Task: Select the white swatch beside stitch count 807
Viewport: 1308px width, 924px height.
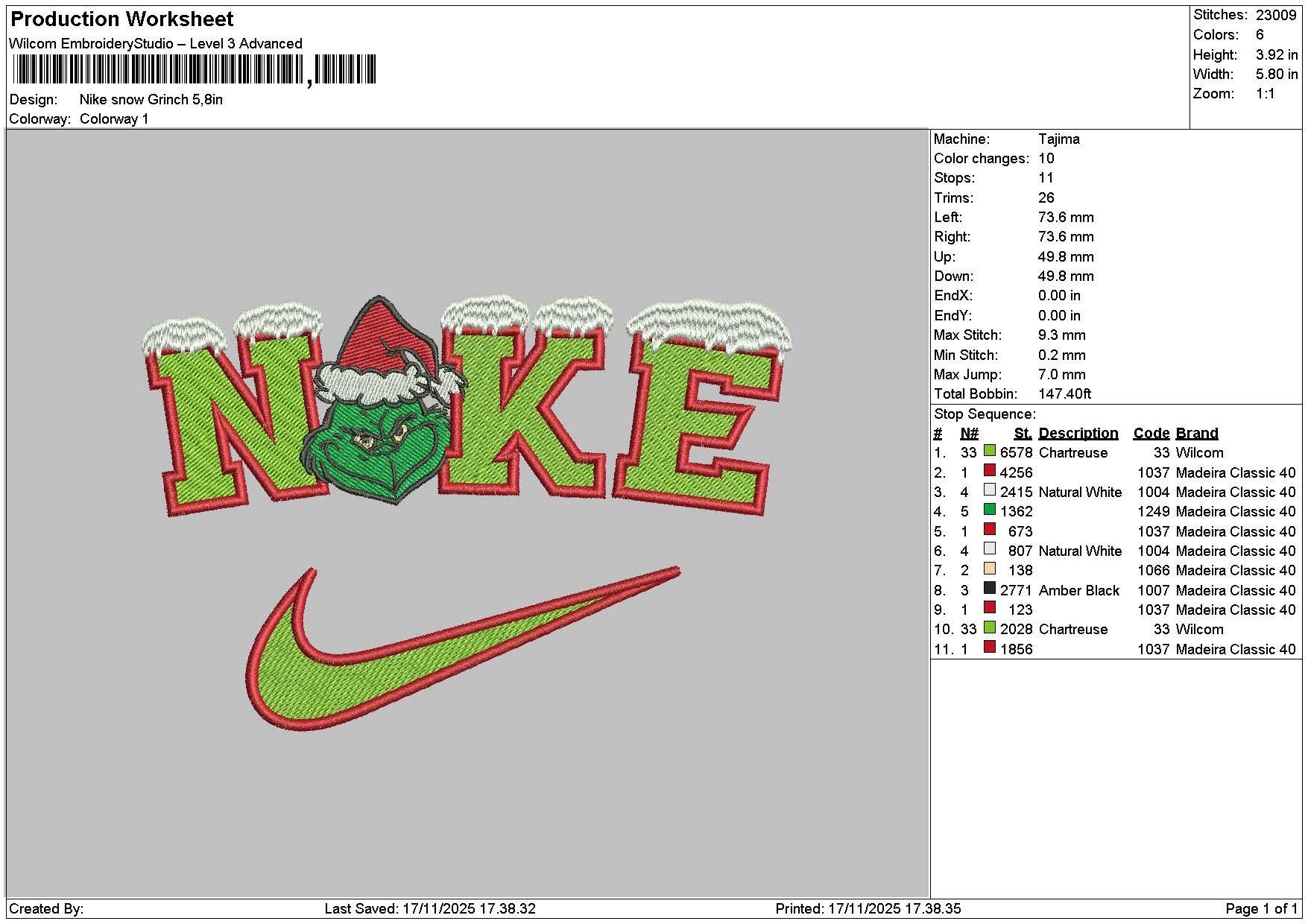Action: (x=989, y=549)
